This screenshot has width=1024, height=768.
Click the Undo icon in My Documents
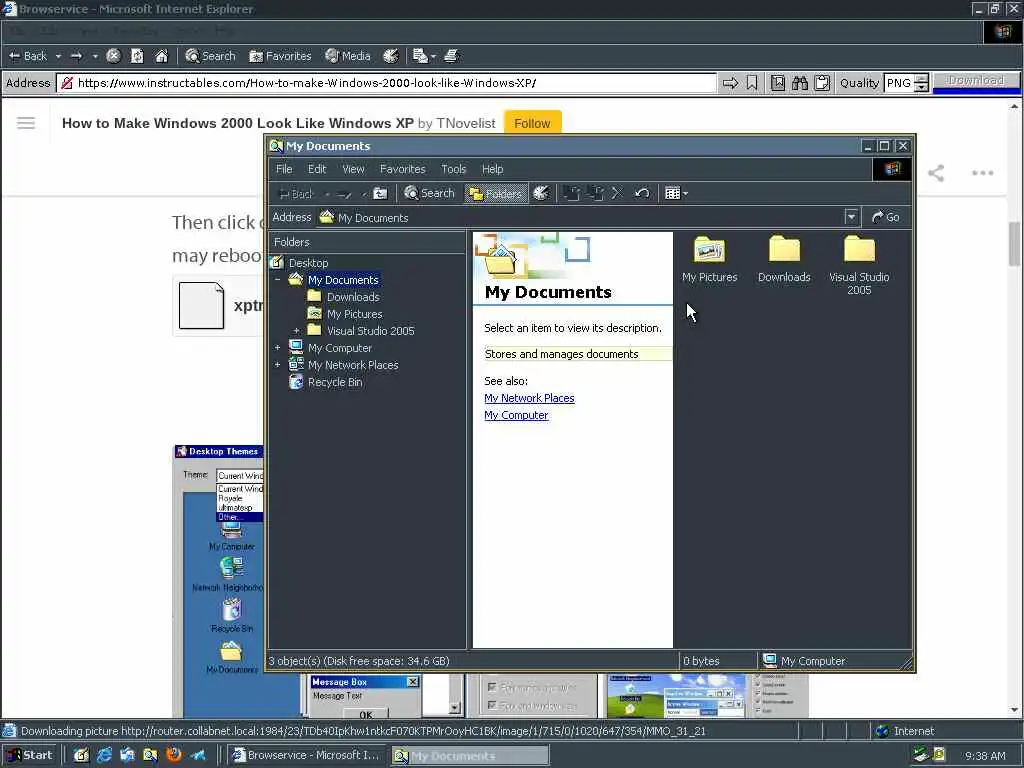pos(642,193)
